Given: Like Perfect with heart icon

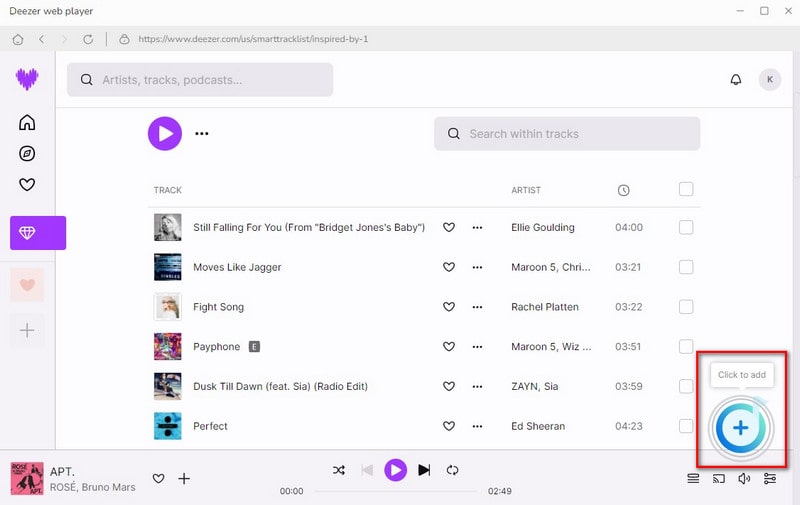Looking at the screenshot, I should [x=448, y=426].
